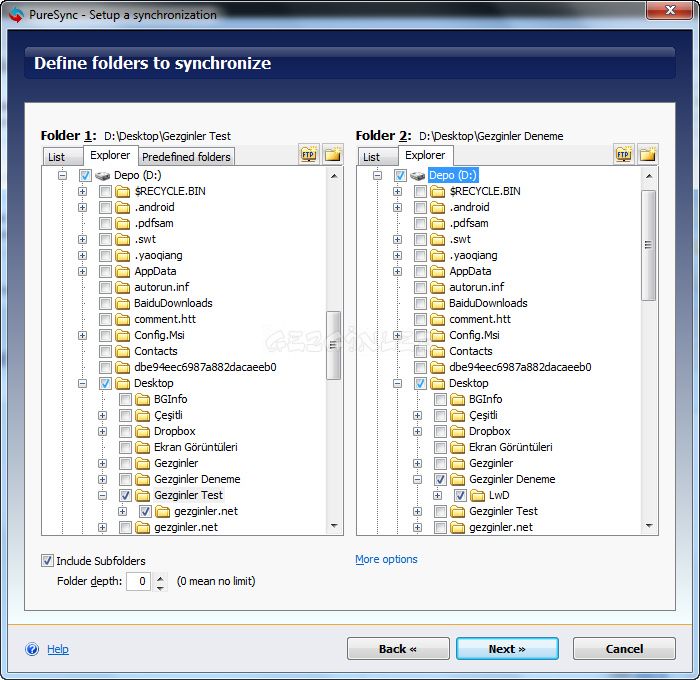Screen dimensions: 700x680
Task: Uncheck Gezginler Deneme checkbox in Folder 2 tree
Action: point(440,479)
